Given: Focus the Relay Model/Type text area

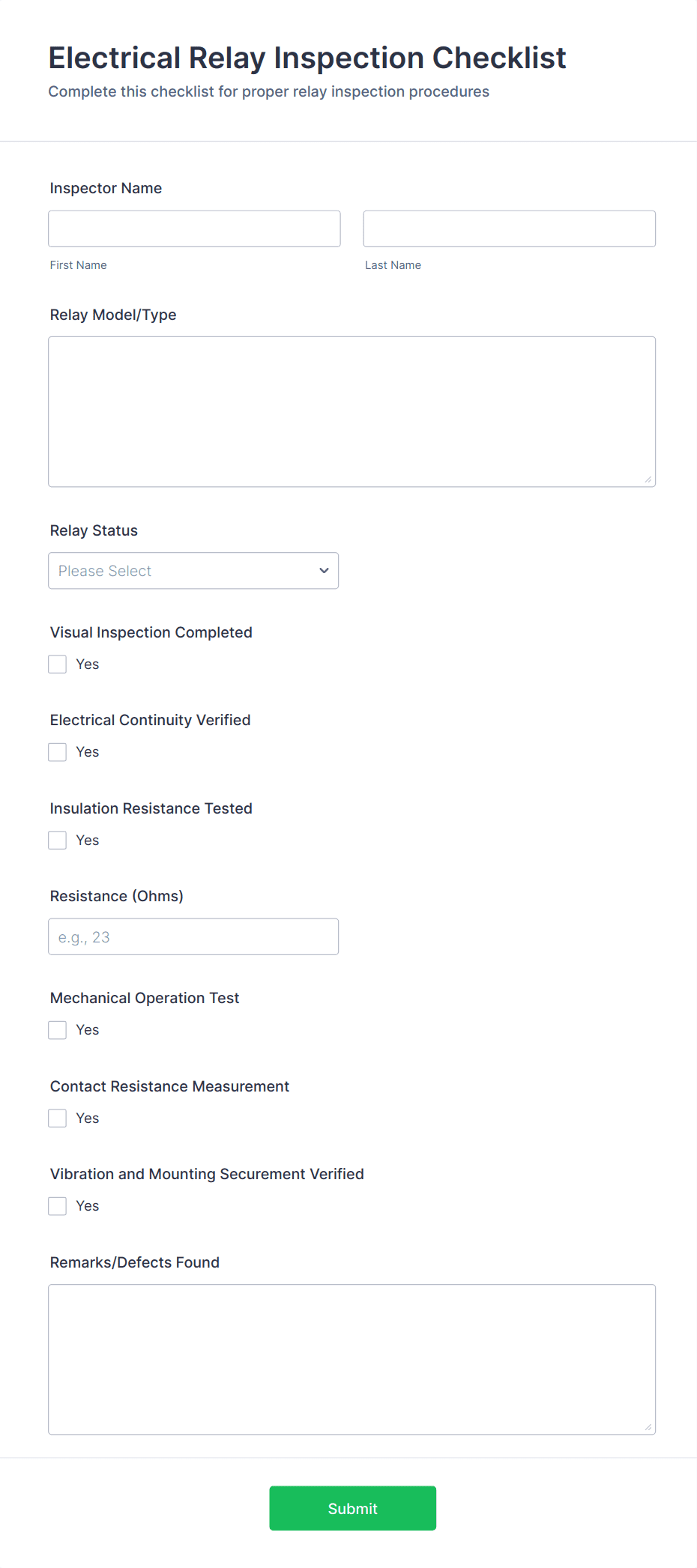Looking at the screenshot, I should (x=351, y=411).
